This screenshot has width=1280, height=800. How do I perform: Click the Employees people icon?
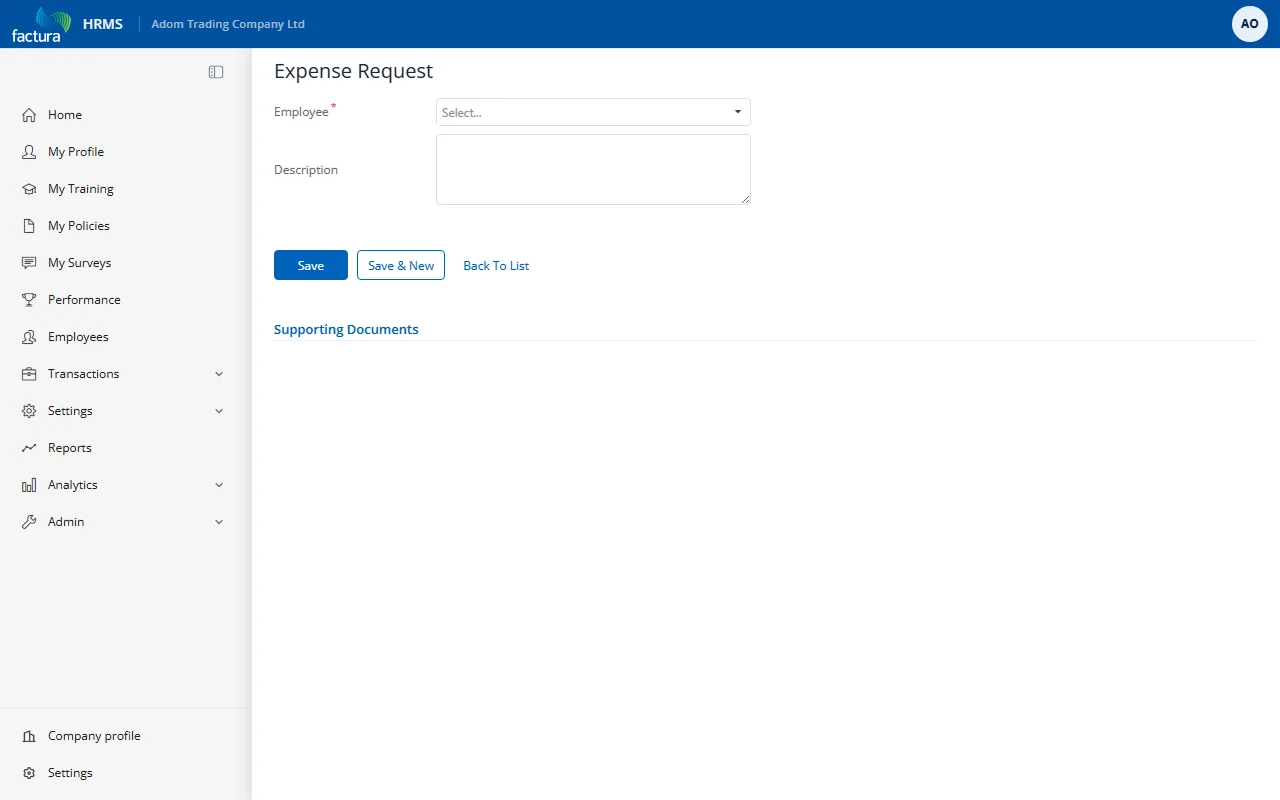tap(29, 337)
